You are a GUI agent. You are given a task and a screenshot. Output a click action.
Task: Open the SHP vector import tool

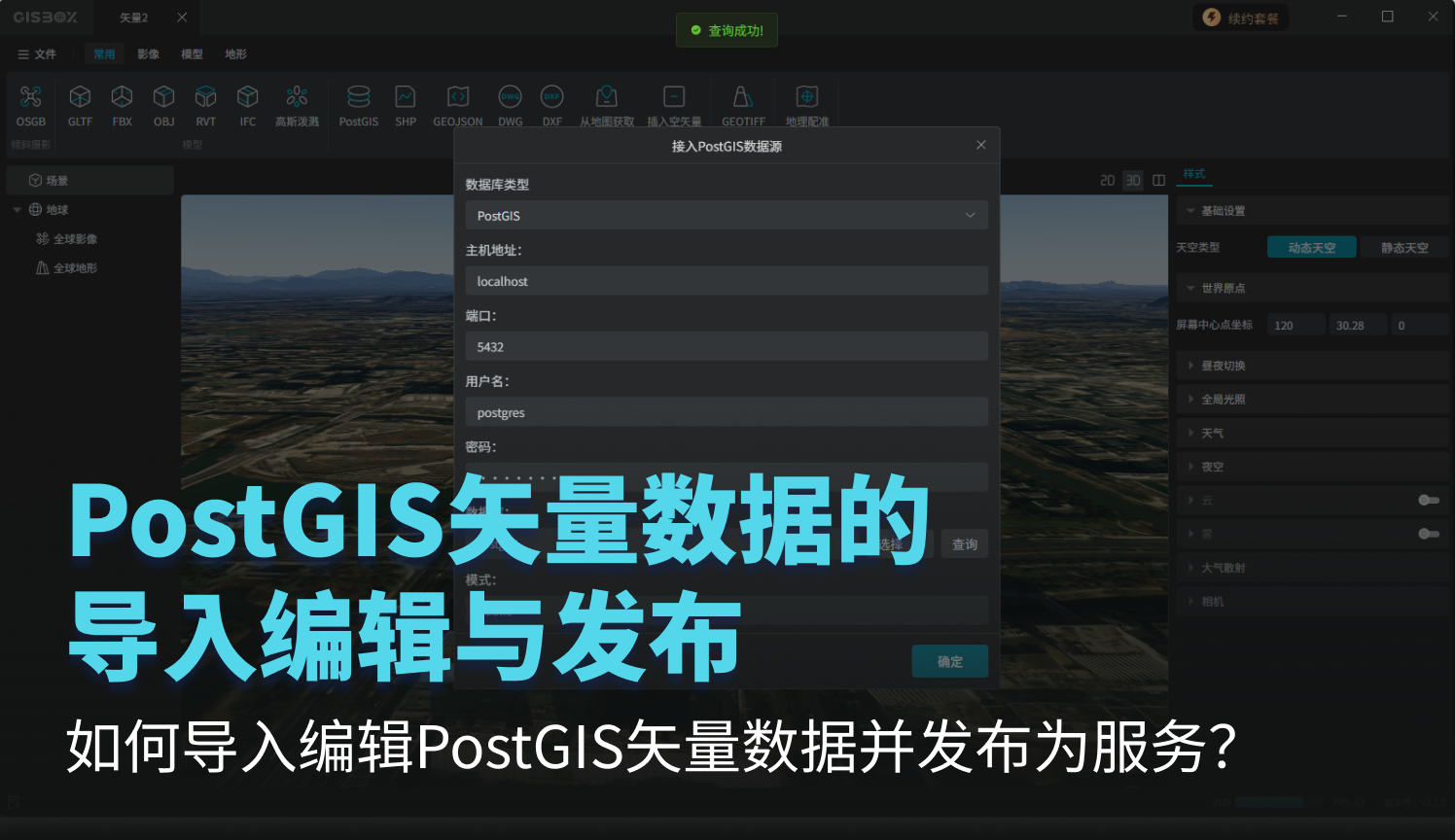[x=406, y=97]
